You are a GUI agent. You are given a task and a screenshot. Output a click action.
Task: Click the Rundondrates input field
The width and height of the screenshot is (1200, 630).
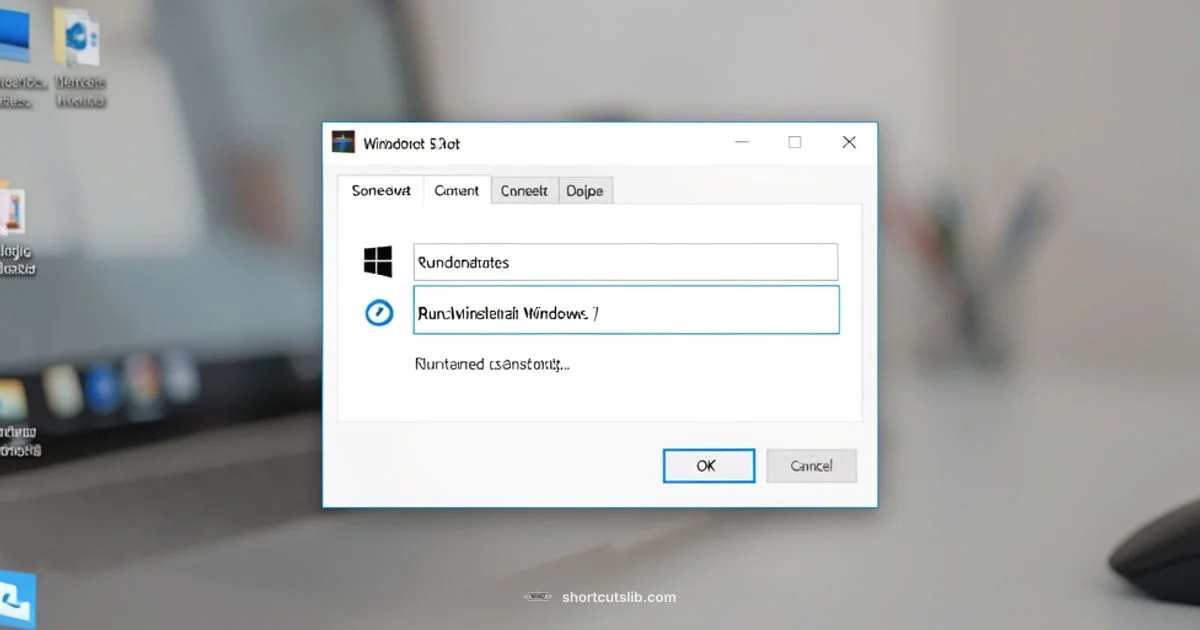pos(625,262)
